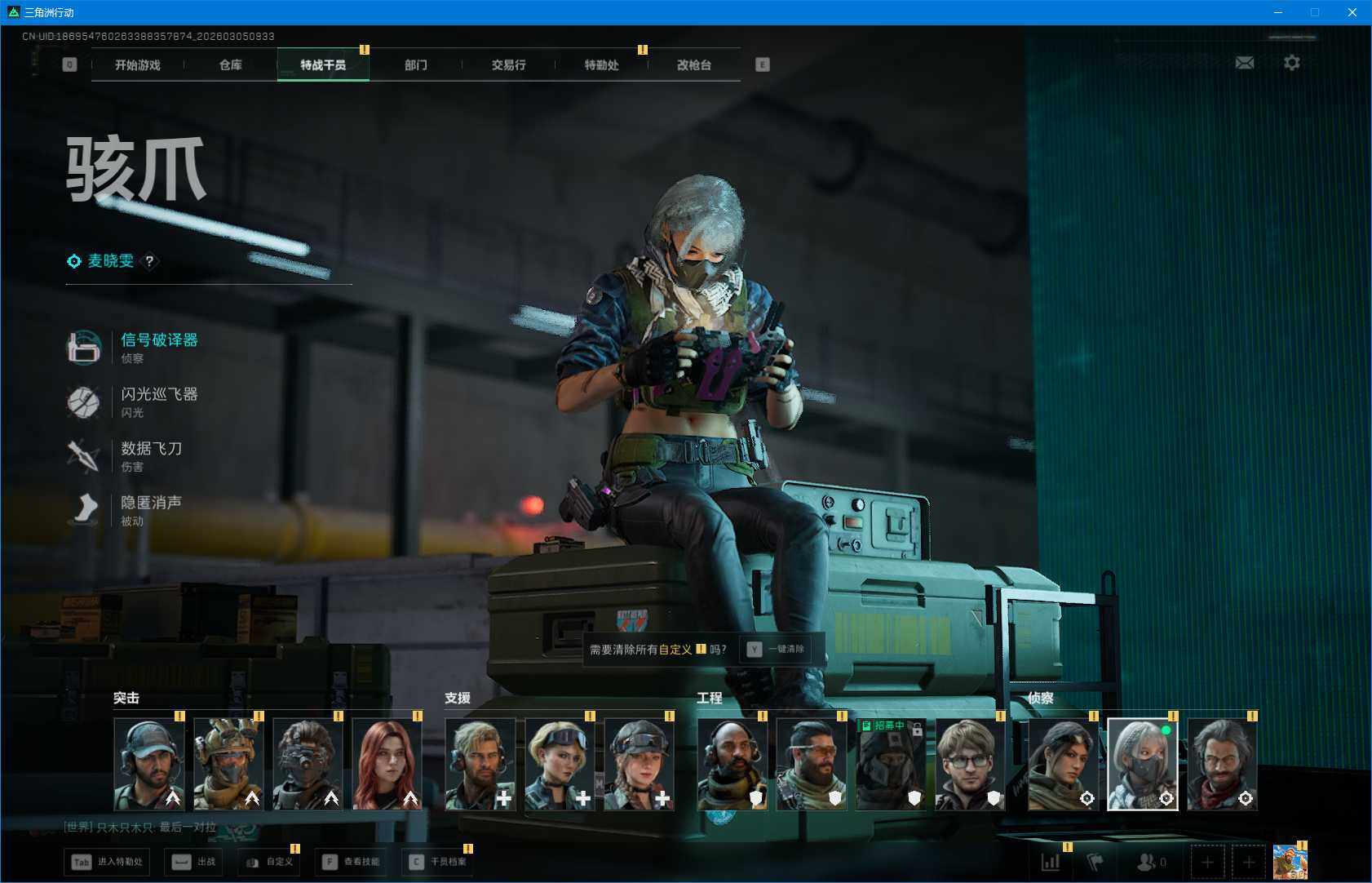Click the E key next-tab icon

tap(762, 64)
